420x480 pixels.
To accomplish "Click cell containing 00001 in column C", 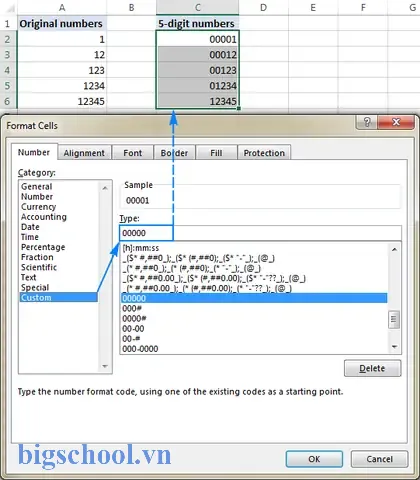I will click(198, 39).
